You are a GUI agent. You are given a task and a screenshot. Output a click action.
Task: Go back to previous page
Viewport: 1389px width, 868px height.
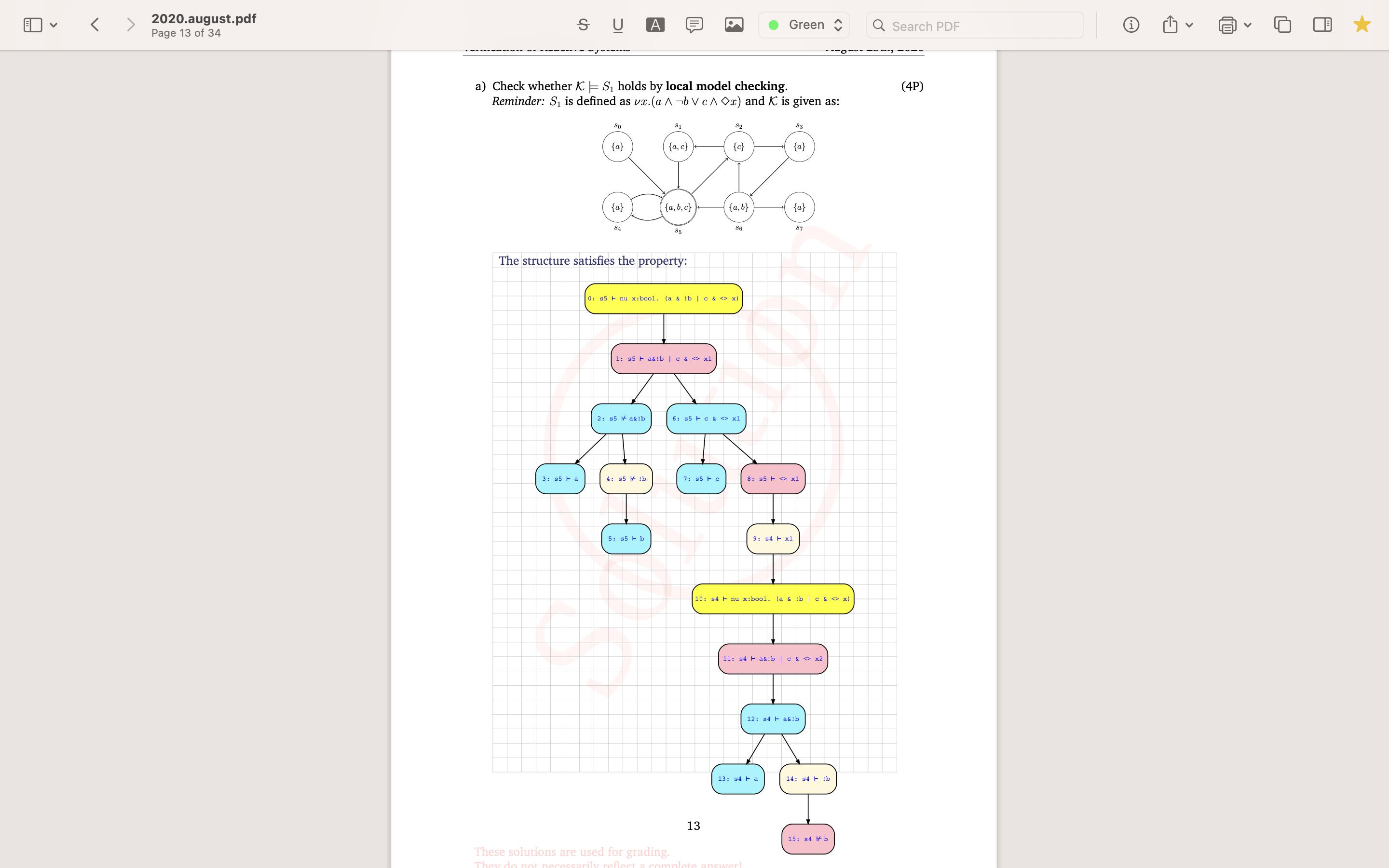coord(95,25)
